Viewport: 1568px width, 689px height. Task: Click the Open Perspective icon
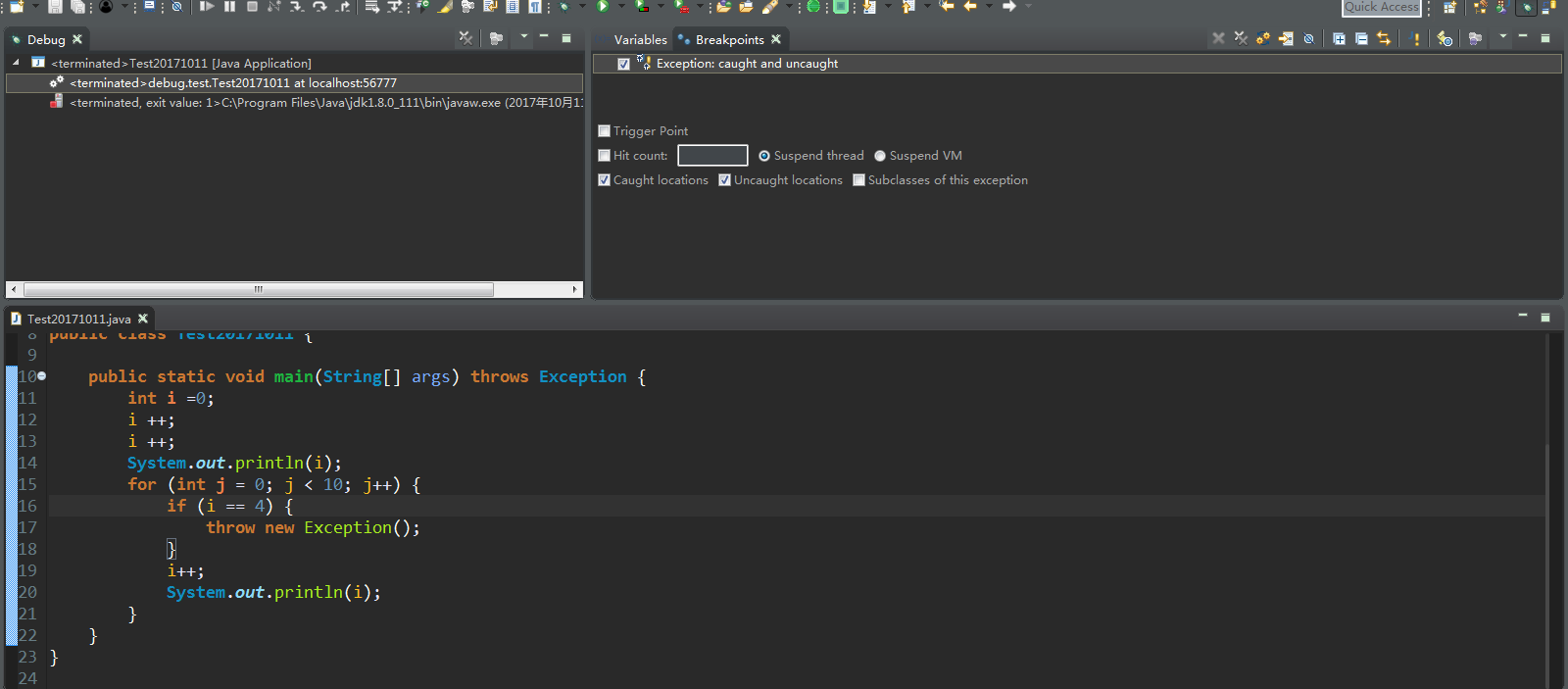tap(1450, 7)
